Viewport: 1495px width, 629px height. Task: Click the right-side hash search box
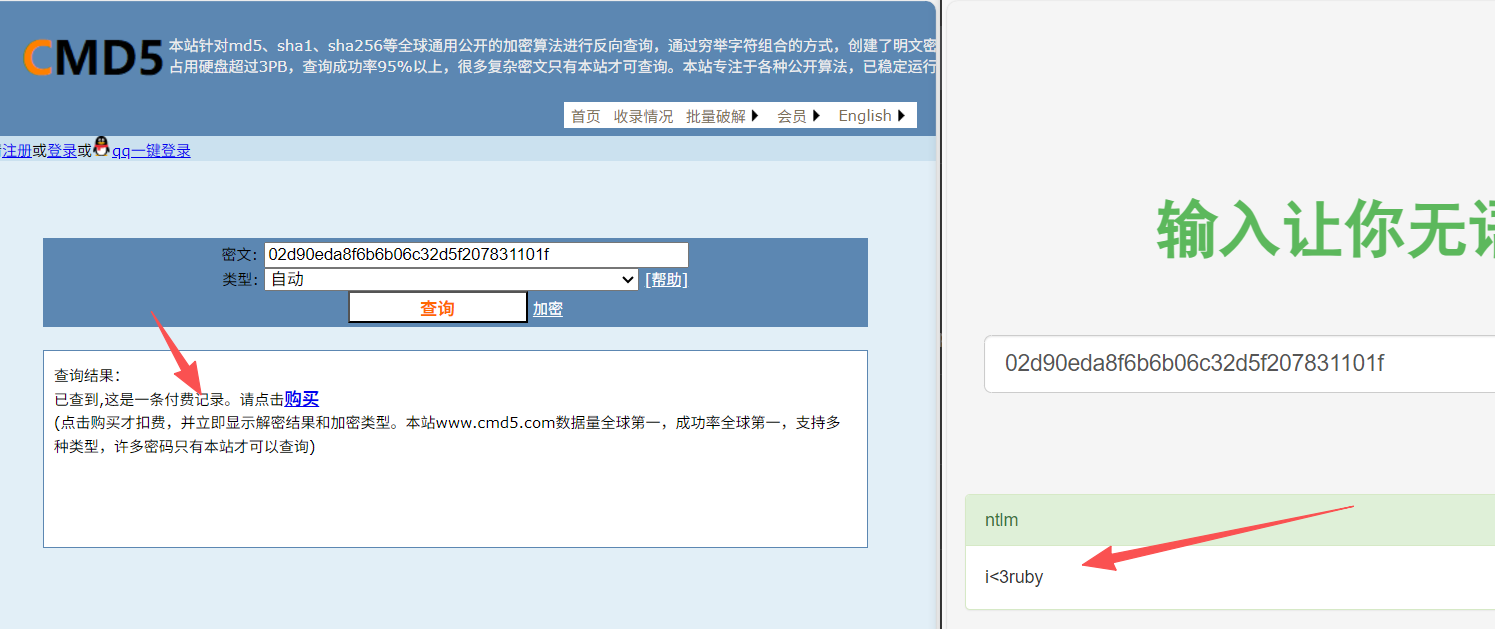point(1238,364)
